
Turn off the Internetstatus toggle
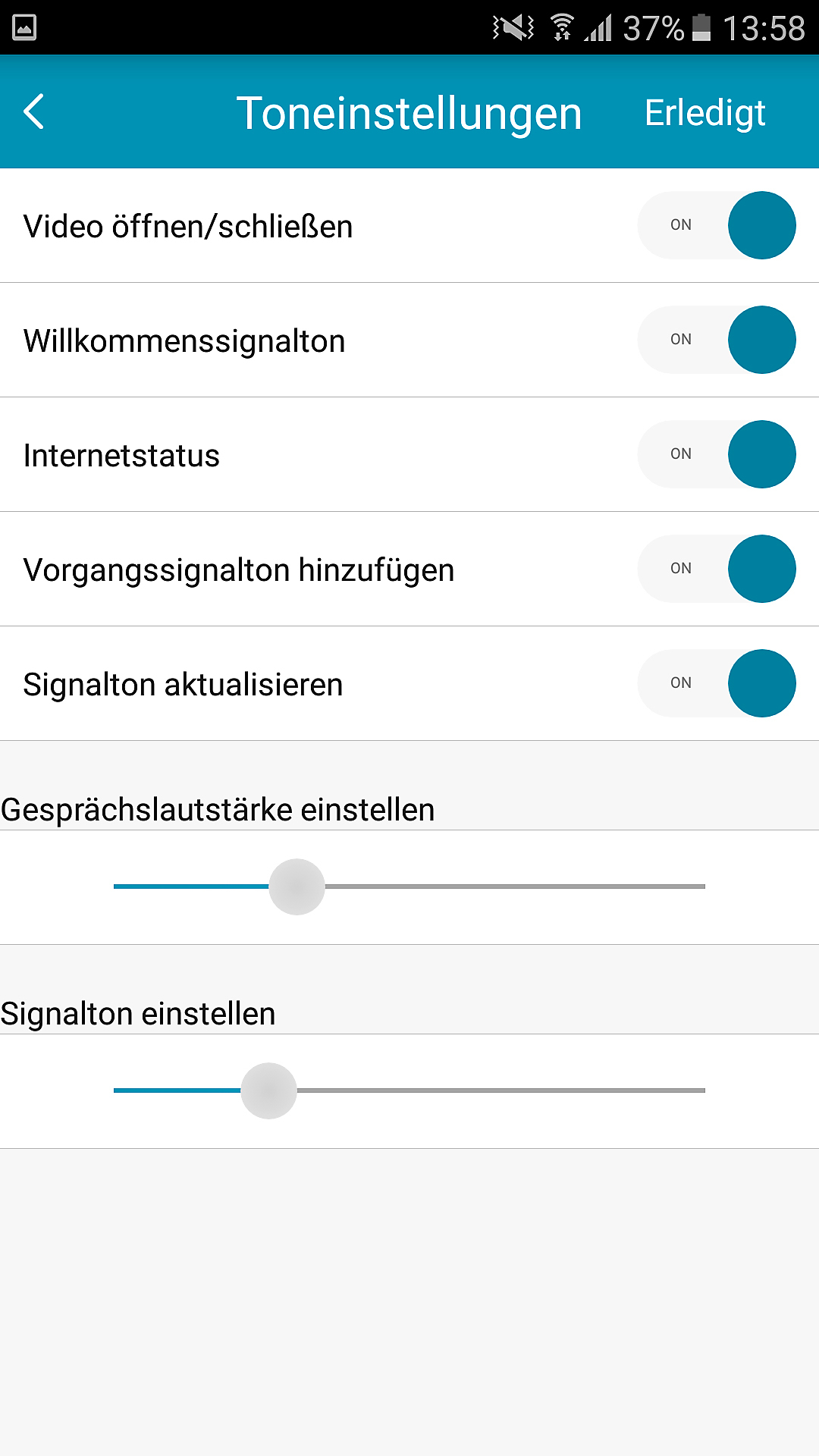click(x=717, y=454)
